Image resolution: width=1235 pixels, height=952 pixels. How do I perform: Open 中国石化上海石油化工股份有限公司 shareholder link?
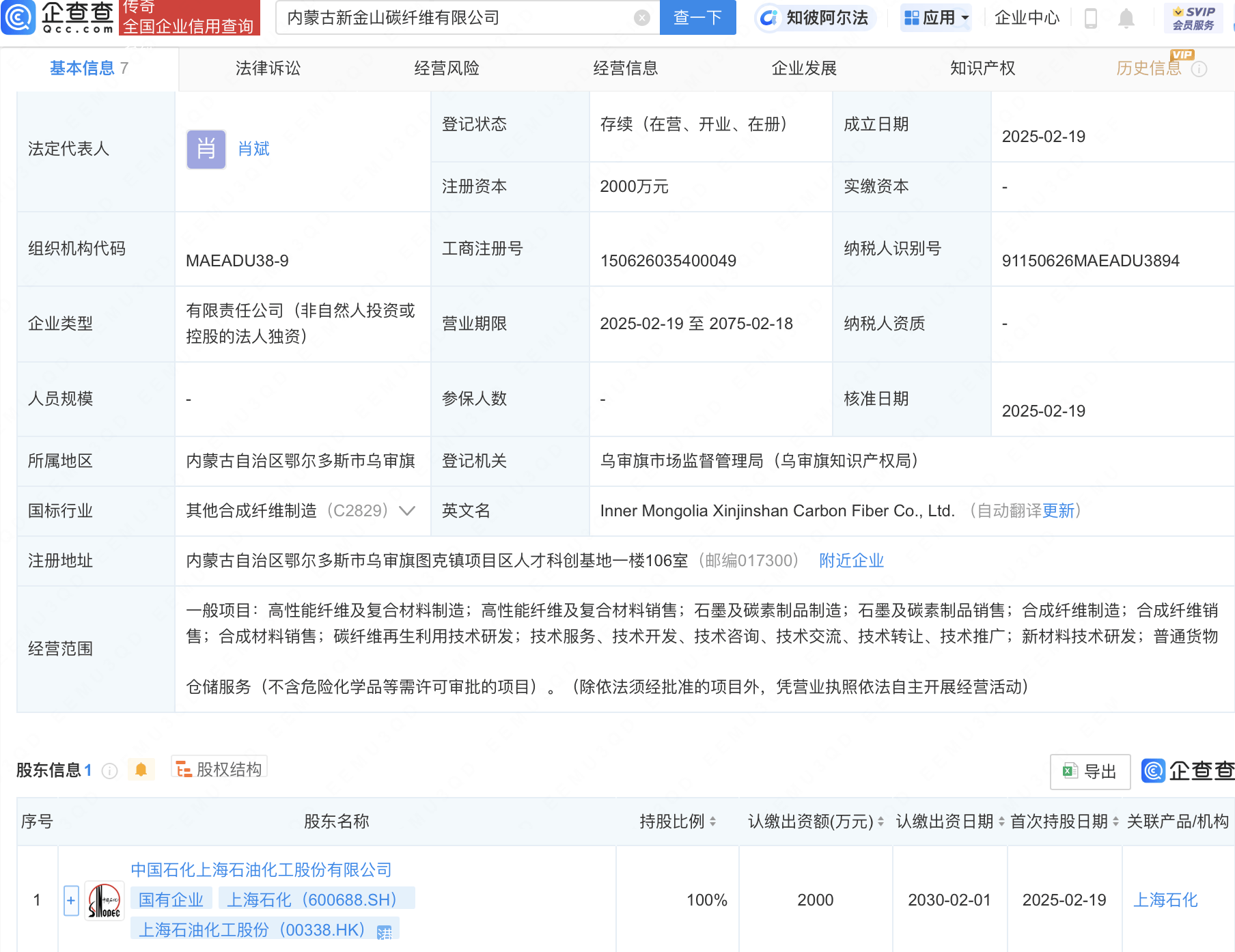[261, 870]
